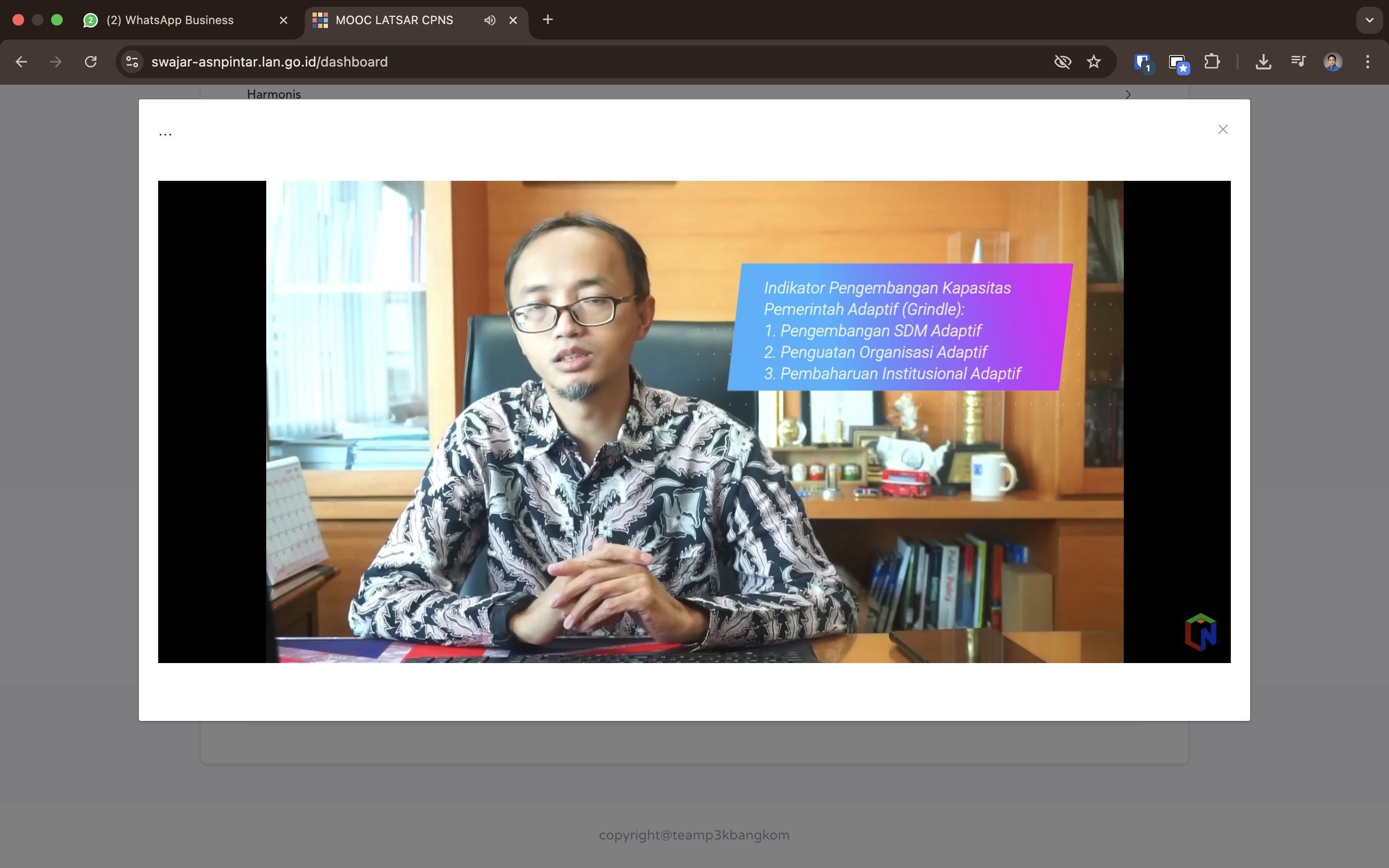Screen dimensions: 1389x868
Task: Open the Downloads icon in toolbar
Action: pyautogui.click(x=1263, y=62)
